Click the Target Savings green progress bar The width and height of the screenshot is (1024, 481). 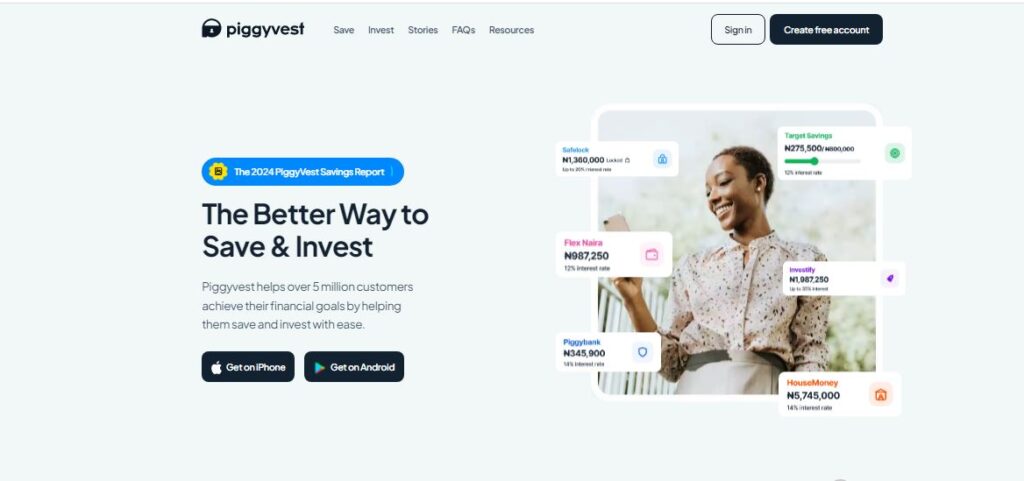(x=822, y=161)
